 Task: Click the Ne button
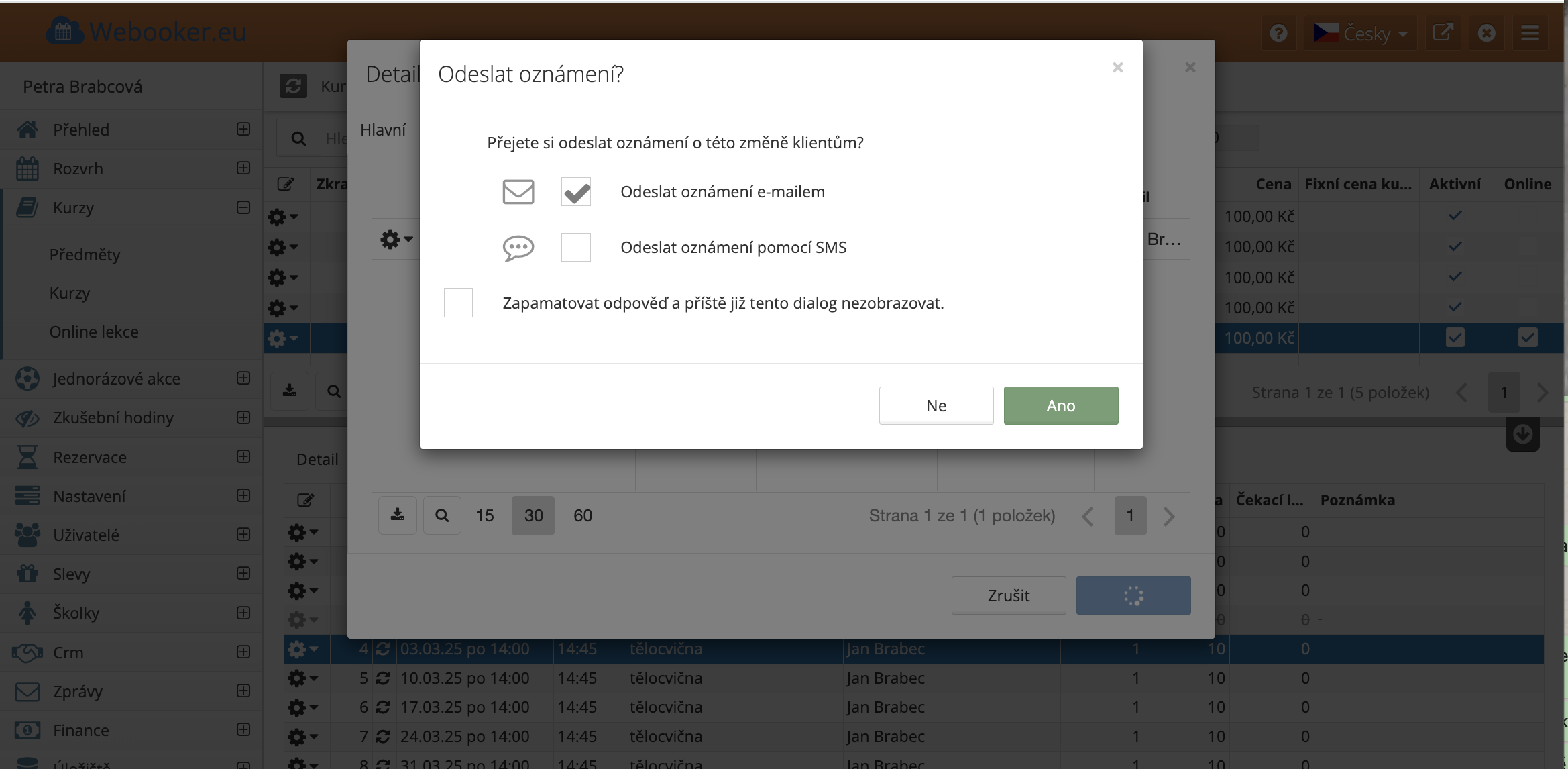(x=936, y=405)
